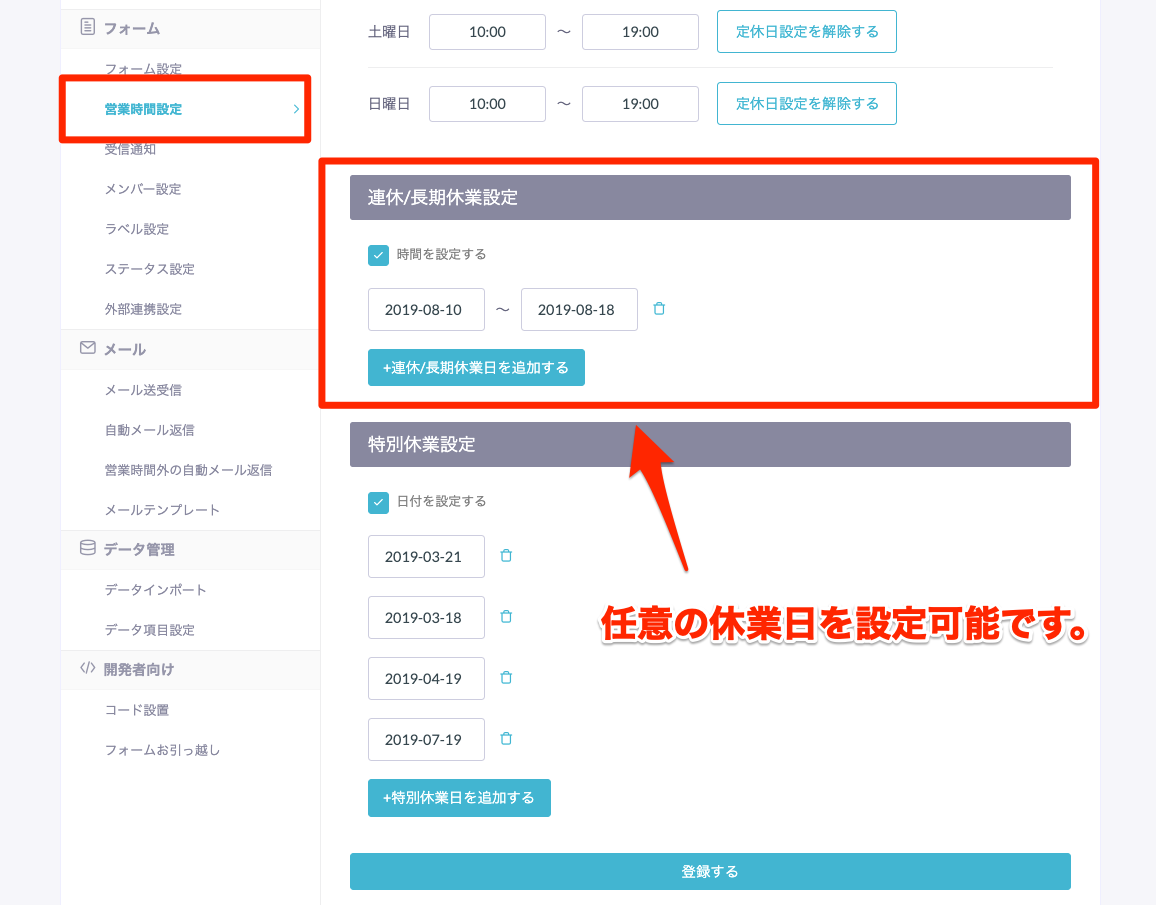
Task: Open the 自動メール返信 menu item
Action: [149, 430]
